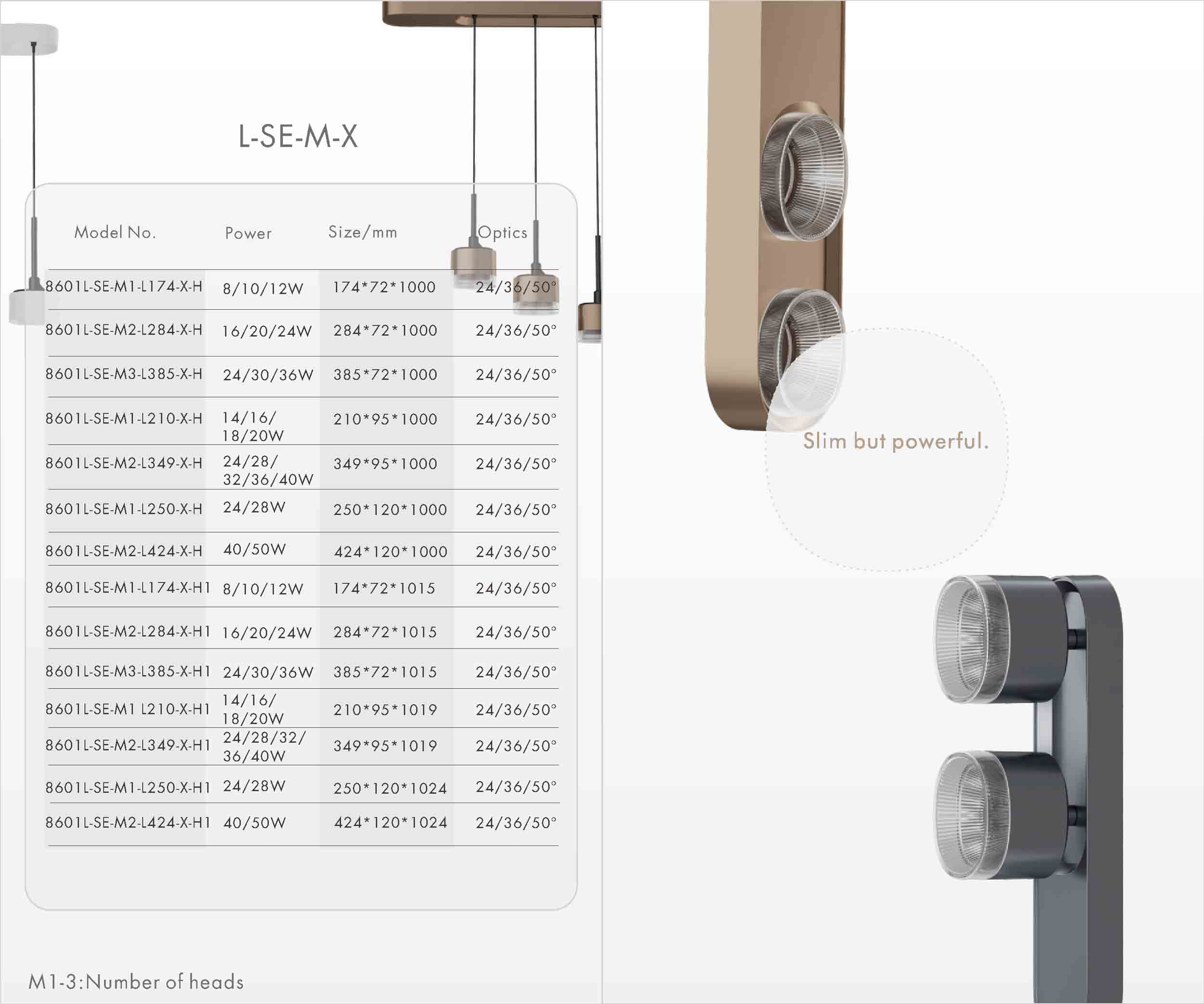Click the Optics column header
The image size is (1204, 1004).
(x=502, y=232)
